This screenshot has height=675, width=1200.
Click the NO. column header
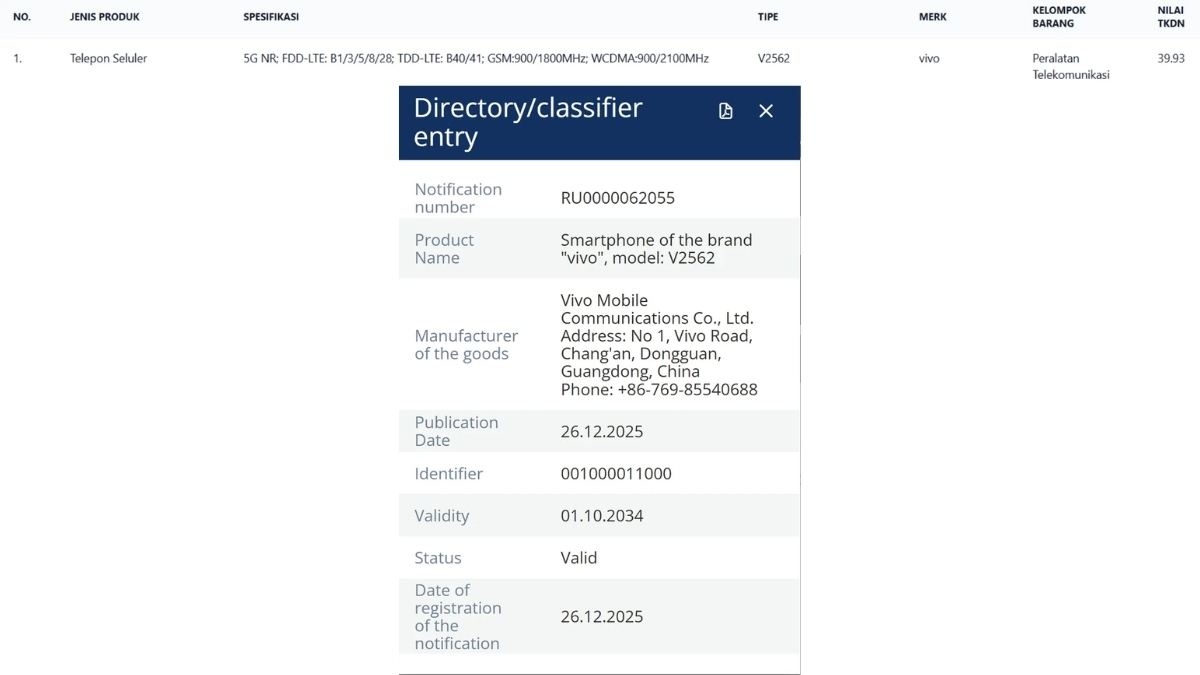(22, 17)
